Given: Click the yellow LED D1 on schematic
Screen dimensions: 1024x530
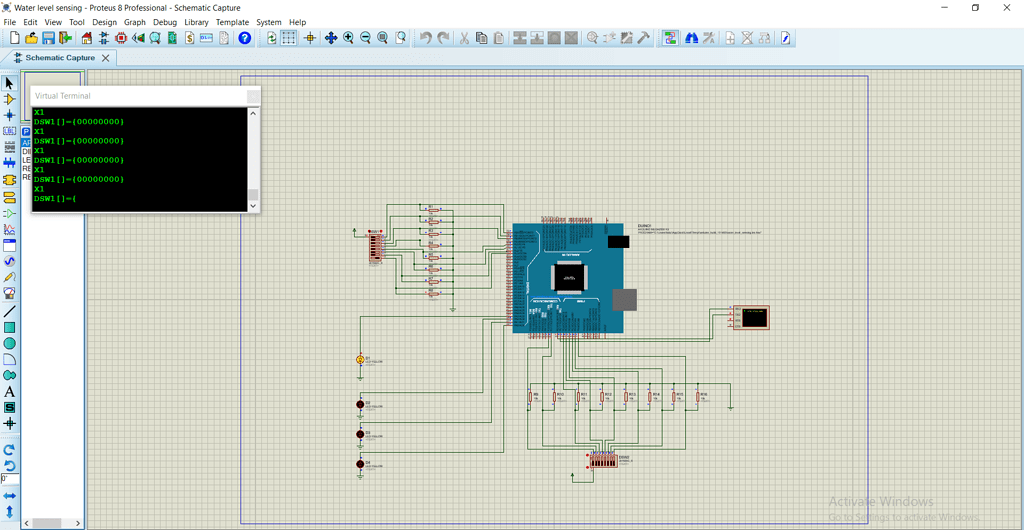Looking at the screenshot, I should tap(361, 359).
